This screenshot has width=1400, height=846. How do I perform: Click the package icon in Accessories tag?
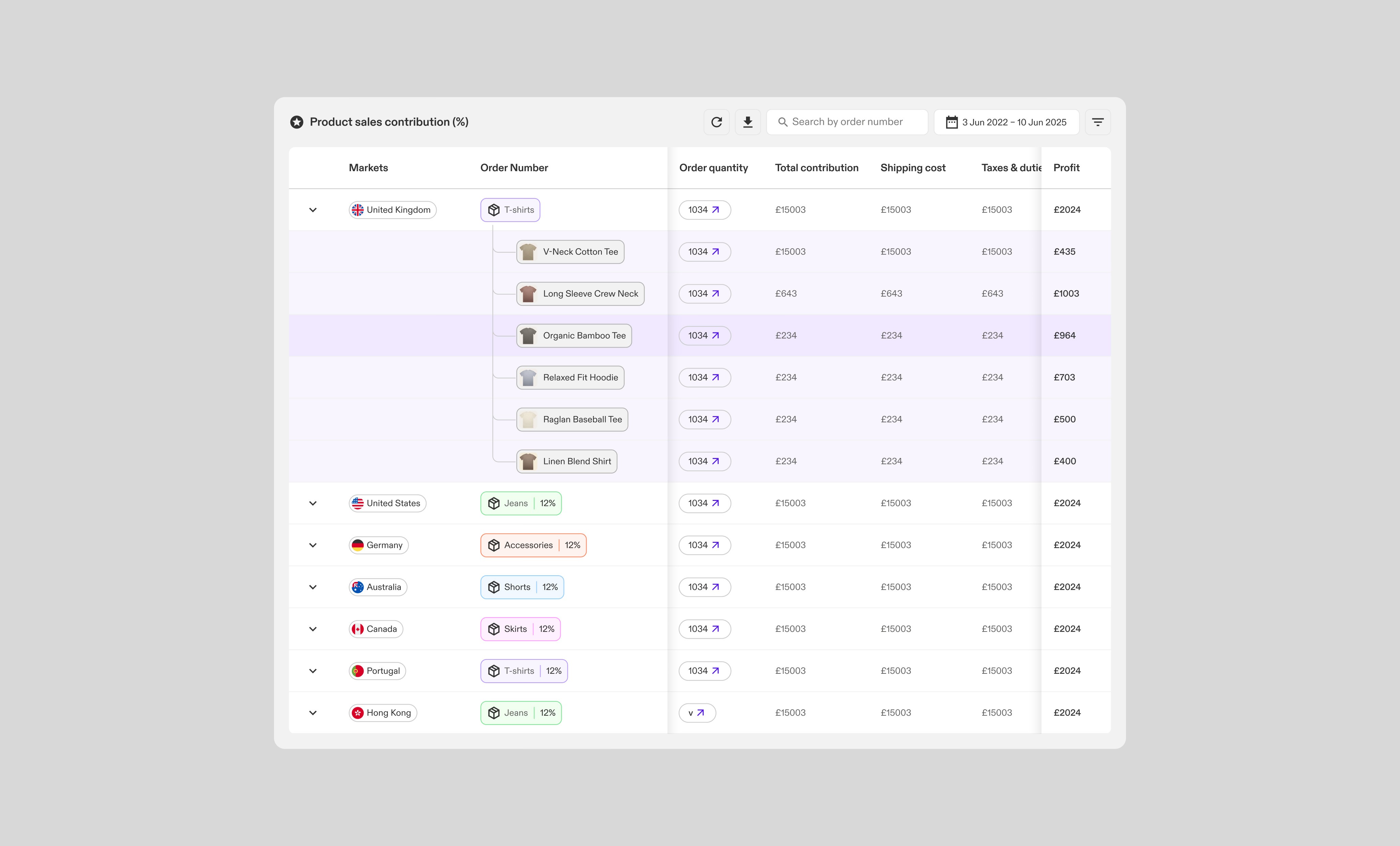(494, 545)
